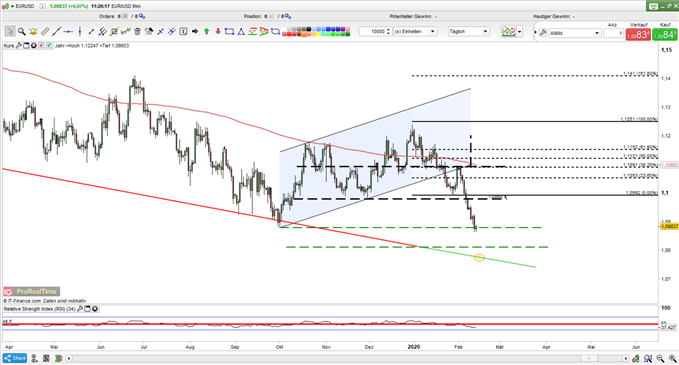Toggle the green Kurs panel icon

tap(49, 45)
